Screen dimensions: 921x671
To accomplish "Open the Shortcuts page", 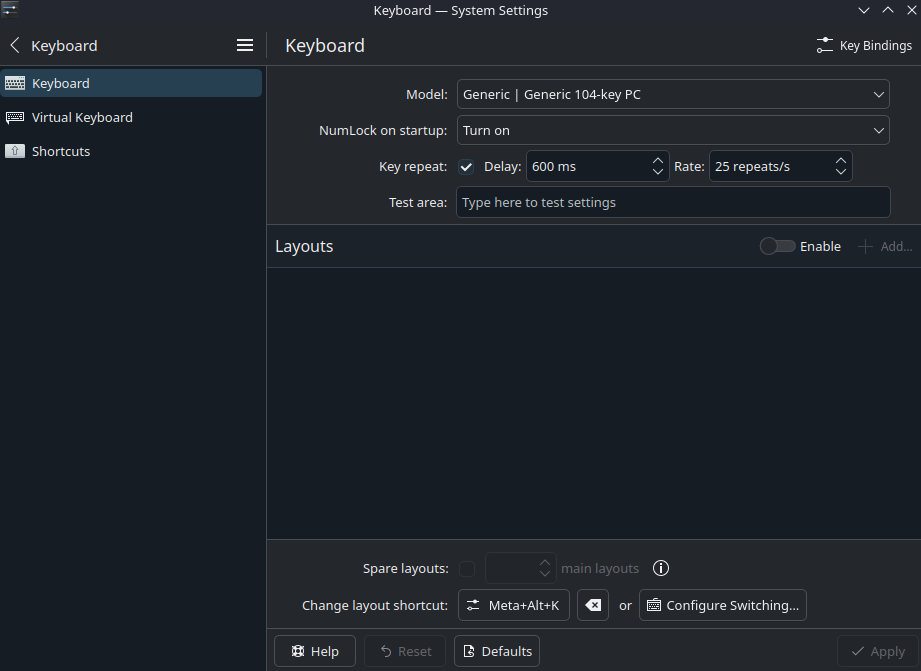I will [131, 151].
